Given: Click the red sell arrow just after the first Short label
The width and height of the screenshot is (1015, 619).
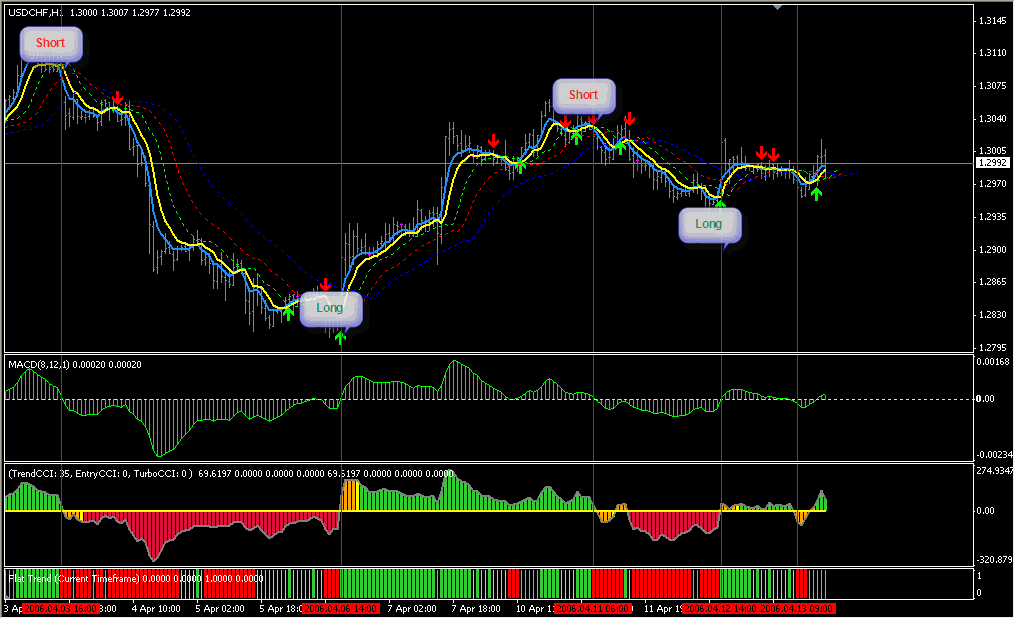Looking at the screenshot, I should pyautogui.click(x=118, y=98).
